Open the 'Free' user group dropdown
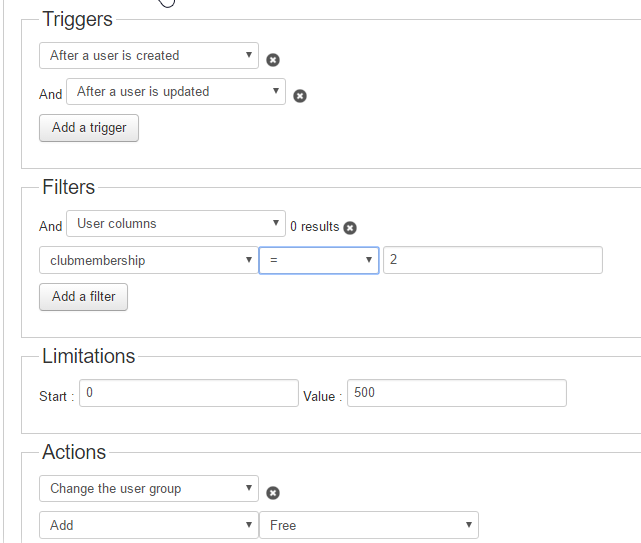Viewport: 641px width, 543px height. coord(369,525)
